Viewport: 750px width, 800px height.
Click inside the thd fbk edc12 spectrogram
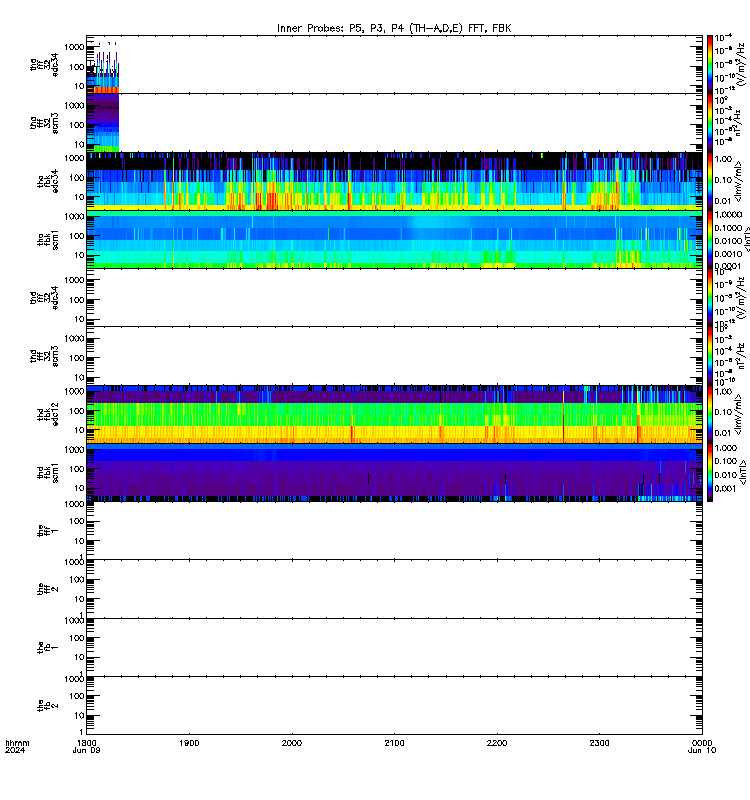click(394, 414)
